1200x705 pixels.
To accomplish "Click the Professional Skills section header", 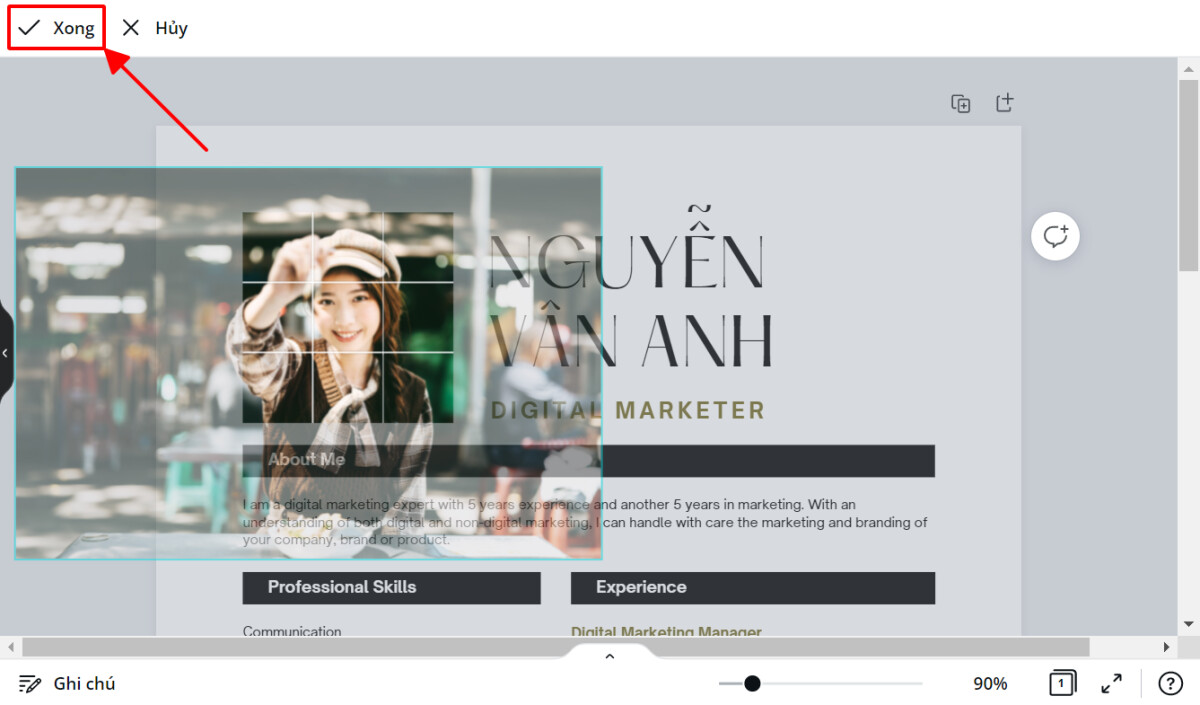I will 391,588.
